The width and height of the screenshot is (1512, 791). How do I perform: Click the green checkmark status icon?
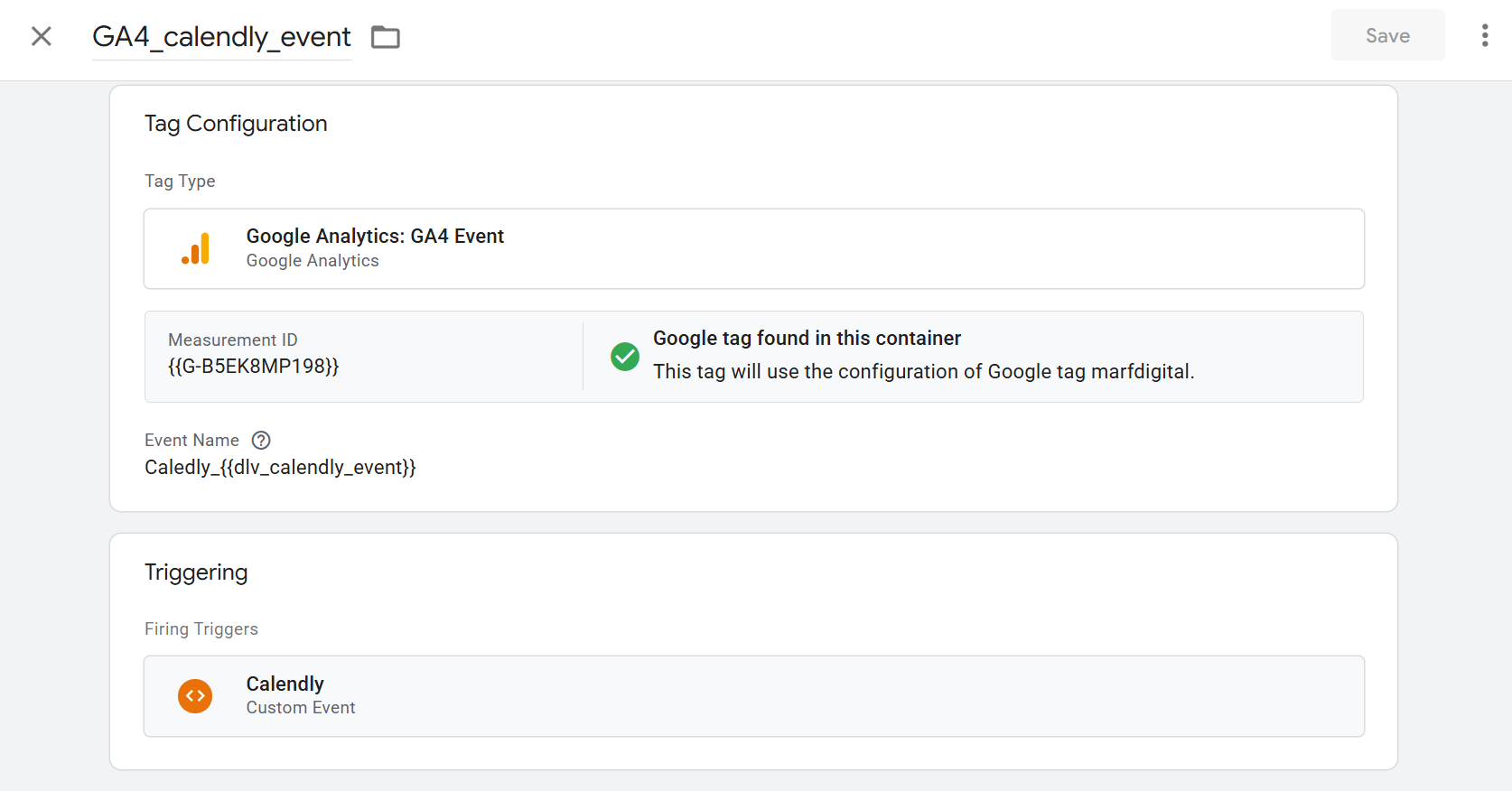tap(625, 357)
